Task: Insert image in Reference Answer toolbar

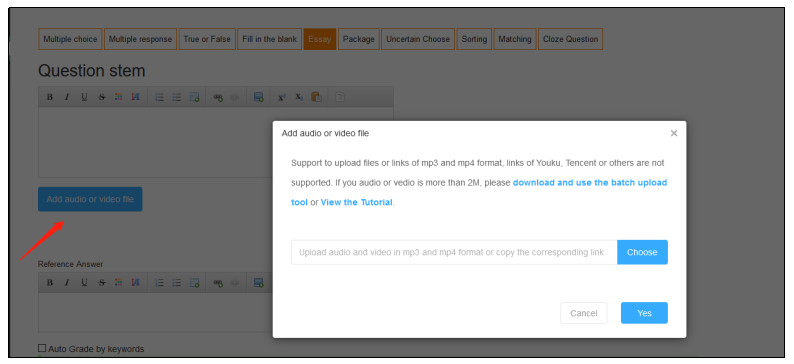Action: click(x=259, y=283)
